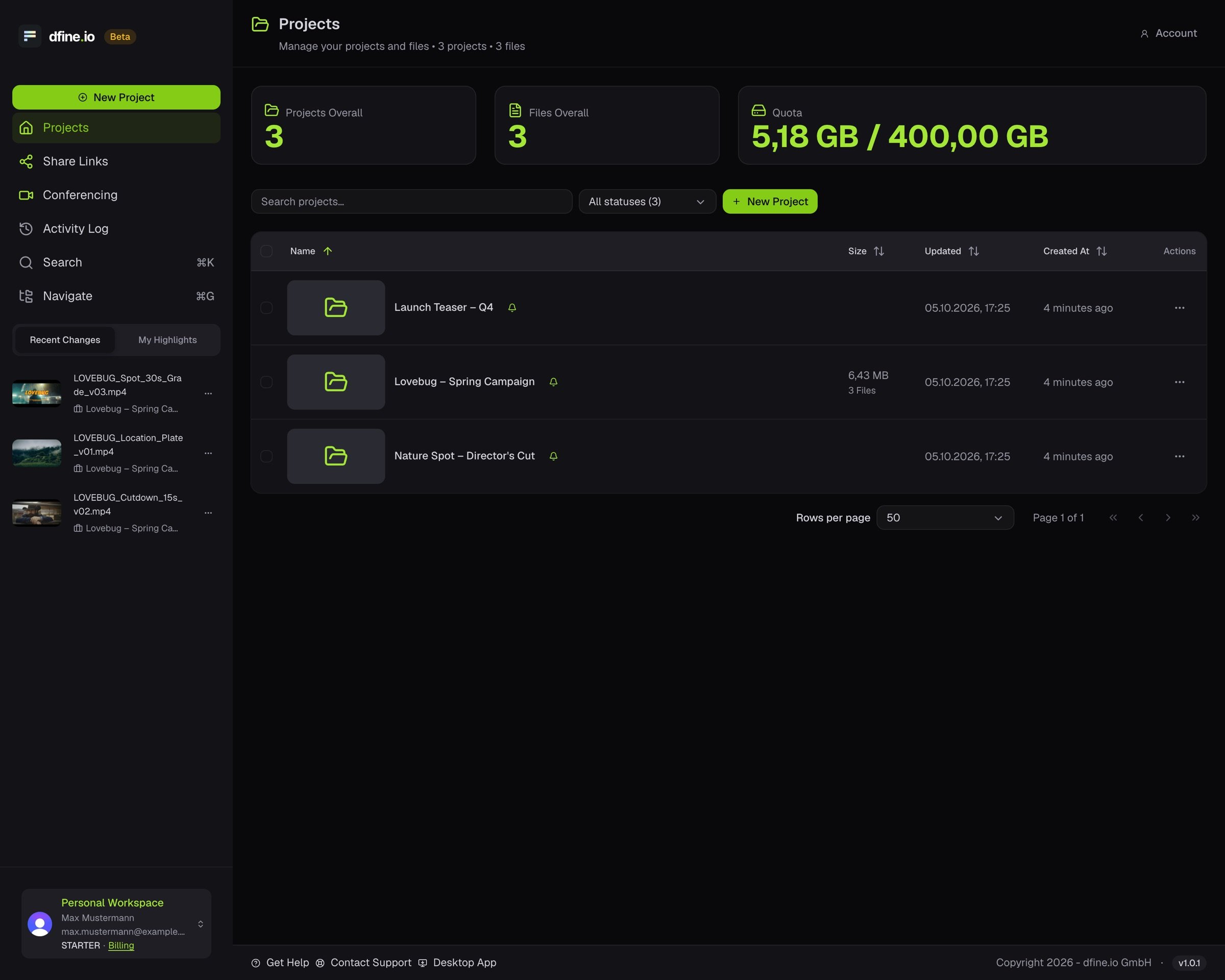The height and width of the screenshot is (980, 1225).
Task: Select Projects in the sidebar
Action: coord(116,128)
